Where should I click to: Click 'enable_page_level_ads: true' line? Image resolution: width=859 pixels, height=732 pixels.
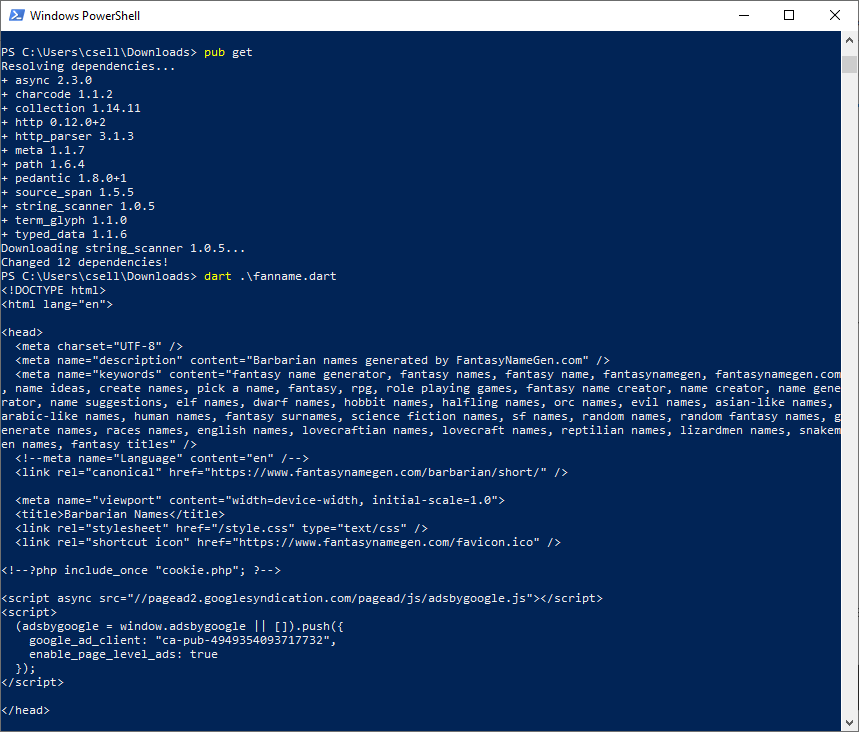click(123, 655)
